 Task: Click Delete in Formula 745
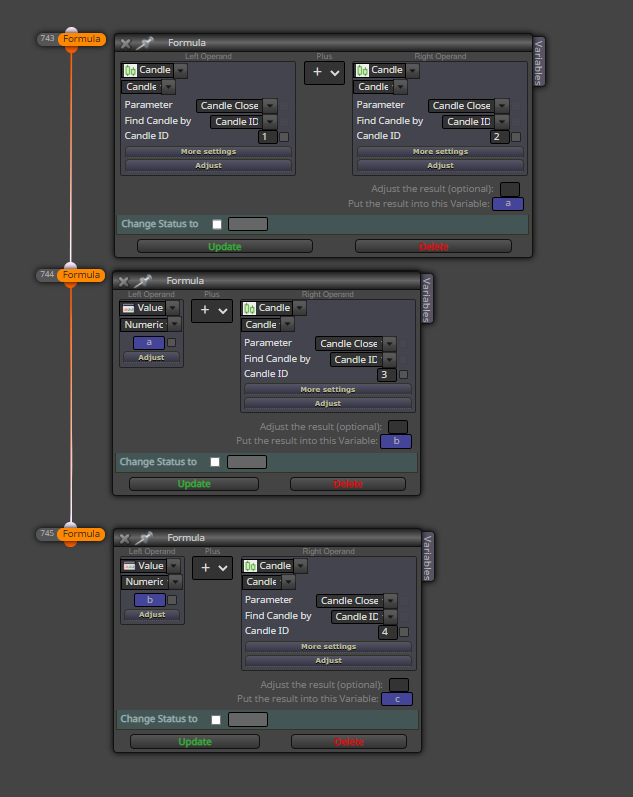coord(349,742)
